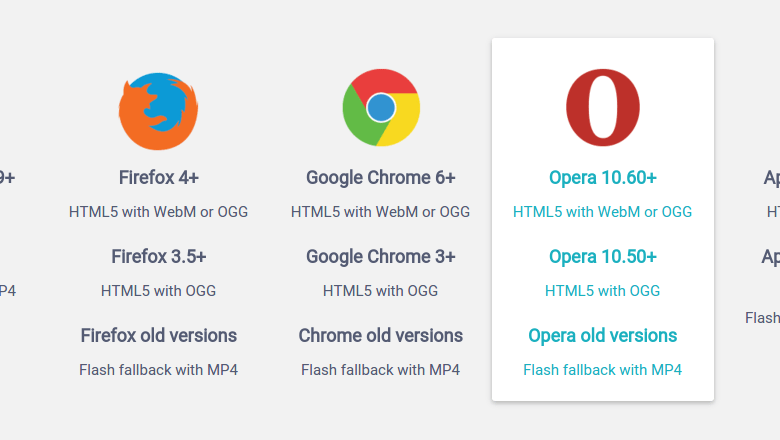Open the Opera 10.60+ heading
This screenshot has height=440, width=780.
[x=603, y=177]
